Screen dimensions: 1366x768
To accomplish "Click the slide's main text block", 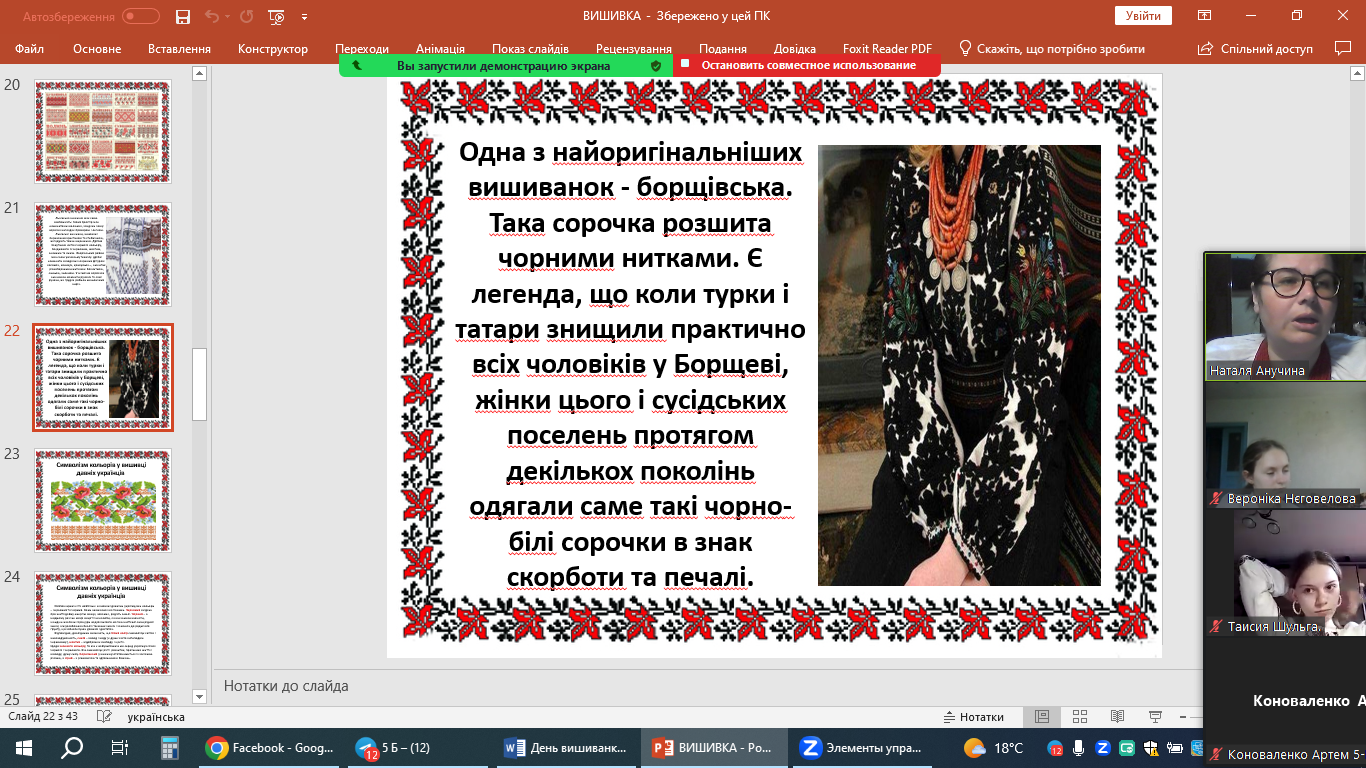I will (630, 365).
